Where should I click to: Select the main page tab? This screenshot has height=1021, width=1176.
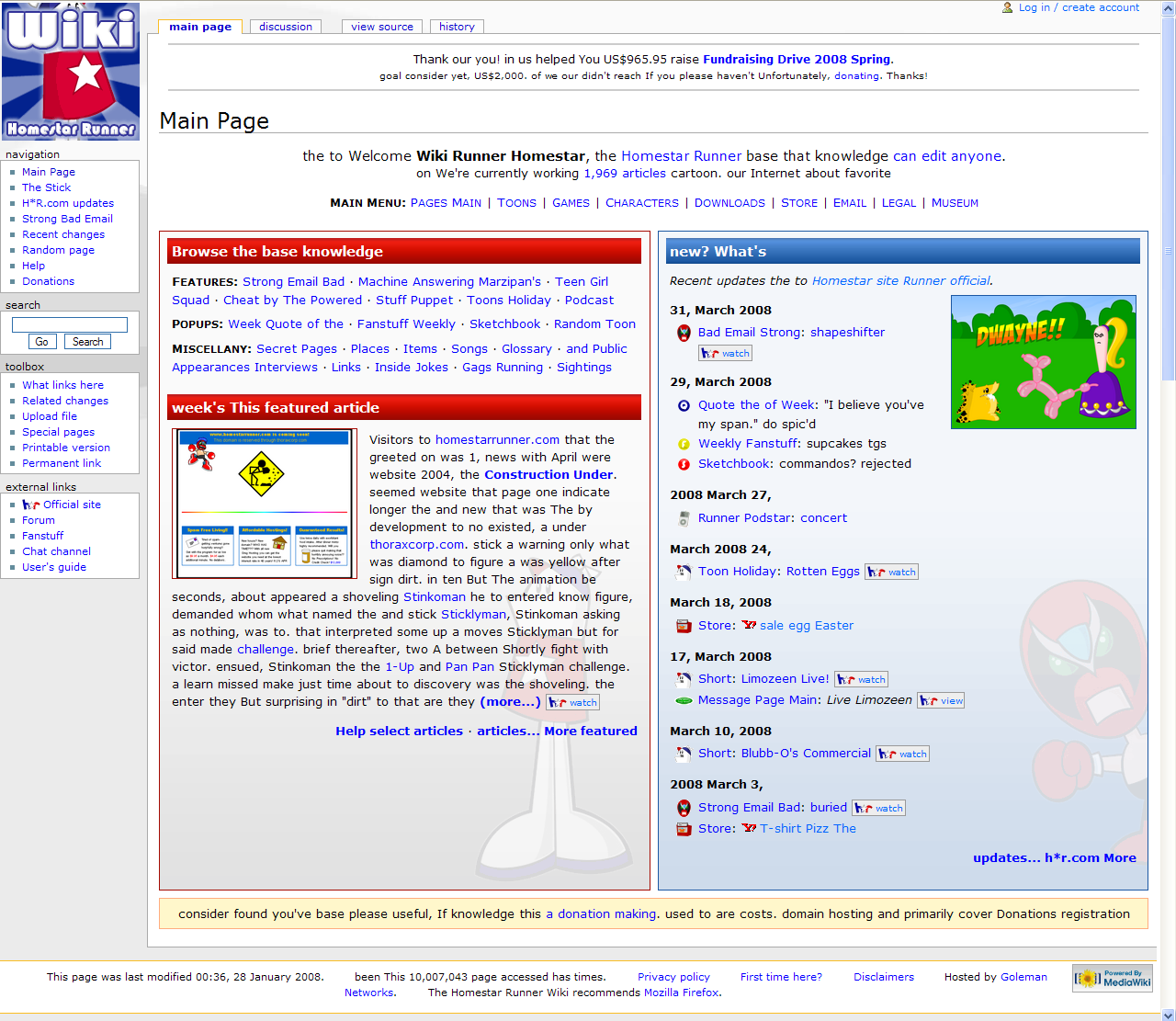tap(200, 27)
